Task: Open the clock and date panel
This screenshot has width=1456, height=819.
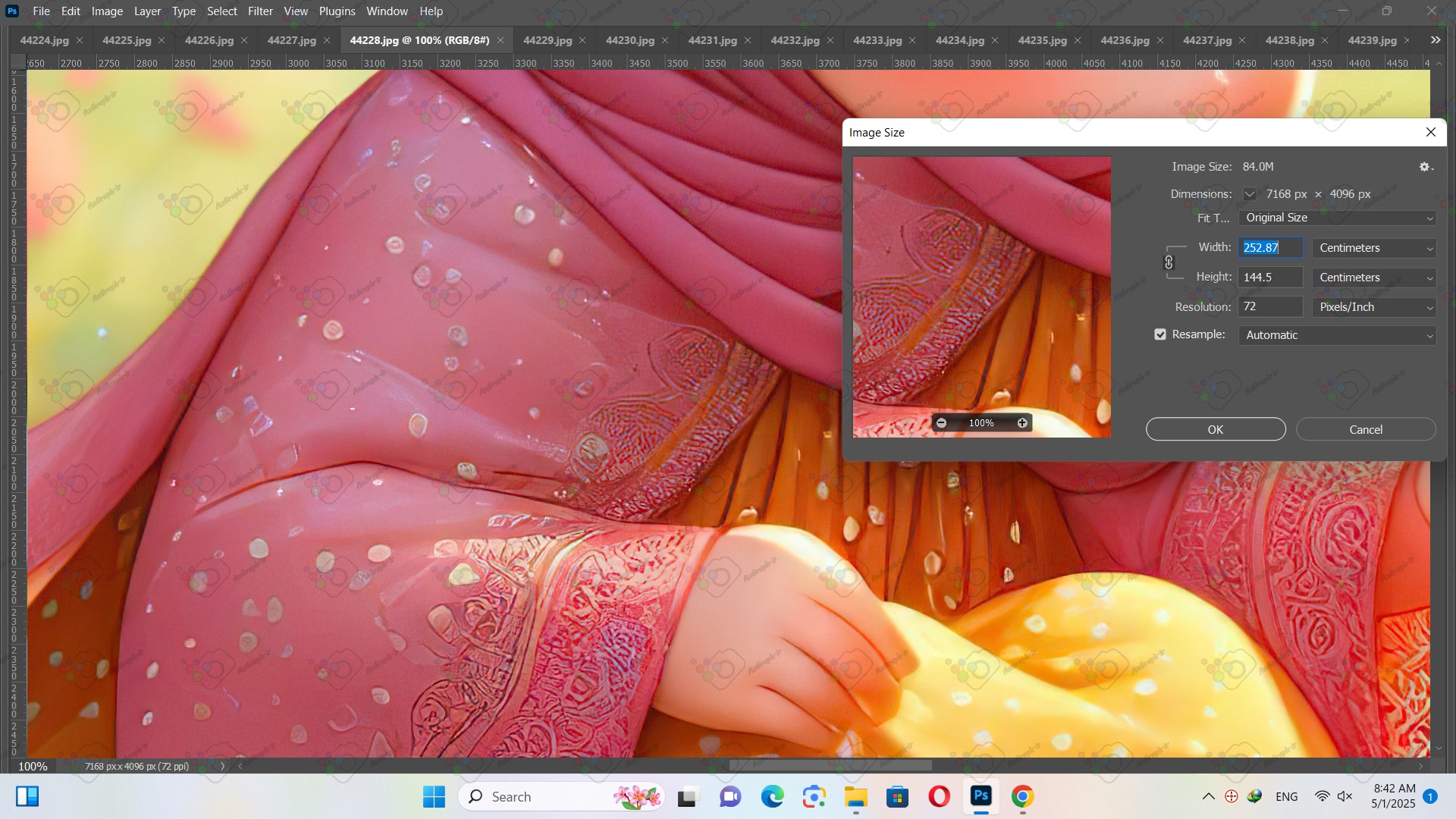Action: coord(1394,796)
